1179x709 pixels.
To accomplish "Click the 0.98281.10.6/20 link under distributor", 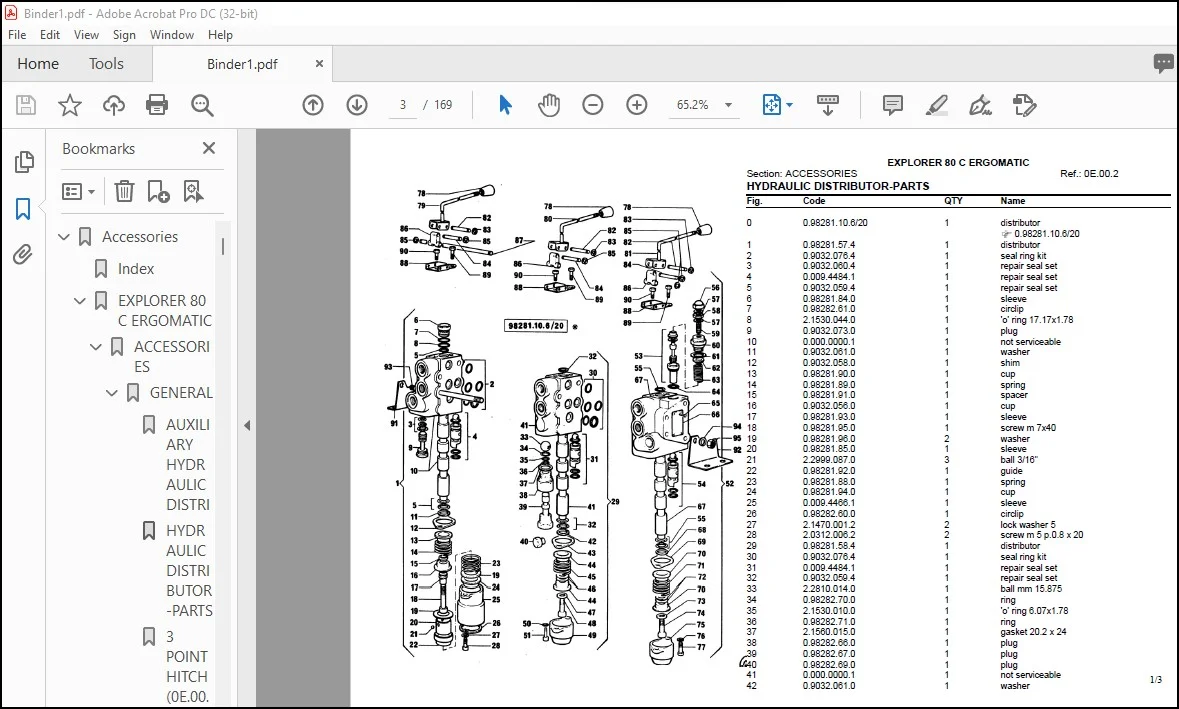I will coord(1047,234).
